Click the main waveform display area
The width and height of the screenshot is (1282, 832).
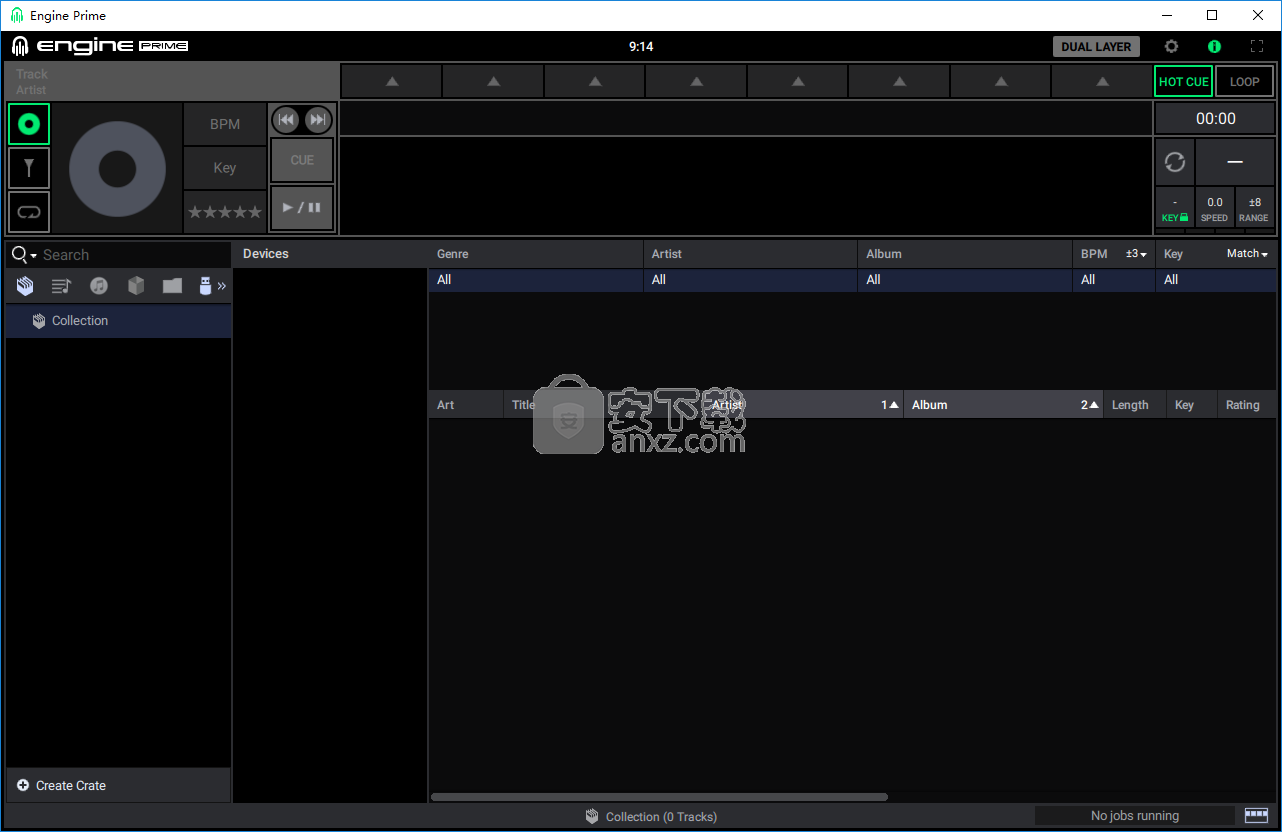pyautogui.click(x=746, y=185)
